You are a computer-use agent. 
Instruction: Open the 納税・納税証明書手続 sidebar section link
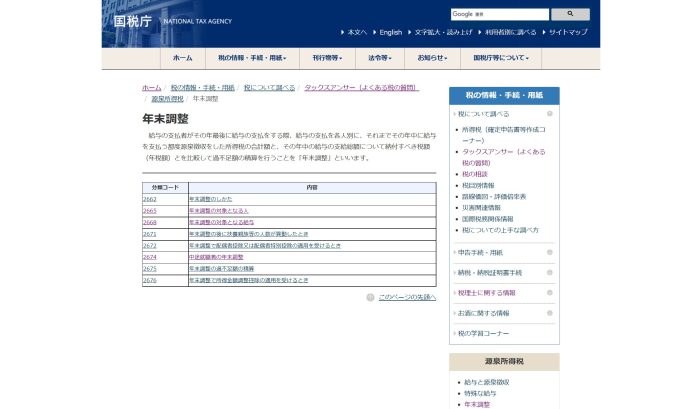490,273
